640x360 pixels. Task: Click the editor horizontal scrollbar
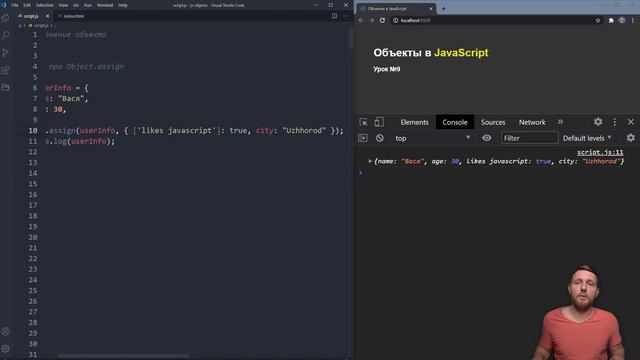[124, 356]
